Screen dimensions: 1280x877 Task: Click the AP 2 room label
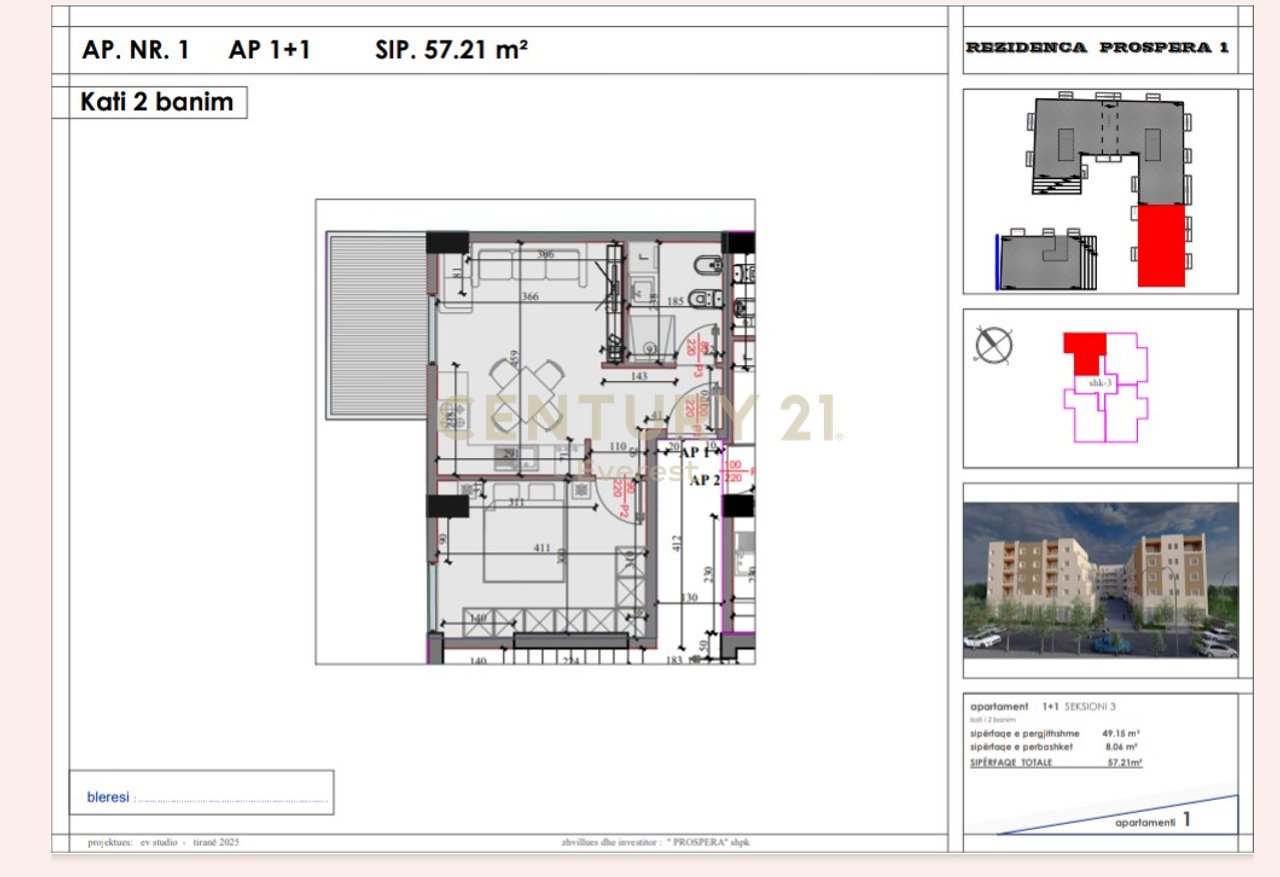pyautogui.click(x=705, y=481)
